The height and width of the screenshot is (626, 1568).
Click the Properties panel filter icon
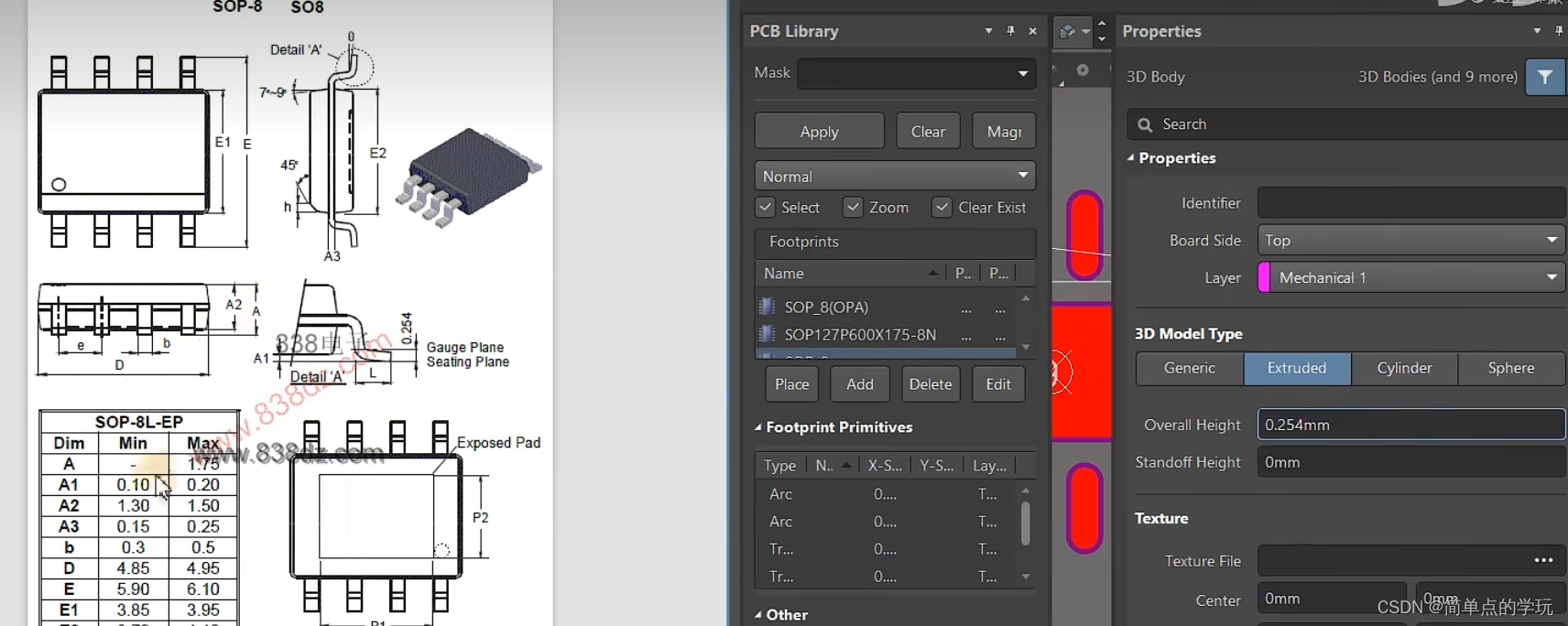click(x=1545, y=77)
